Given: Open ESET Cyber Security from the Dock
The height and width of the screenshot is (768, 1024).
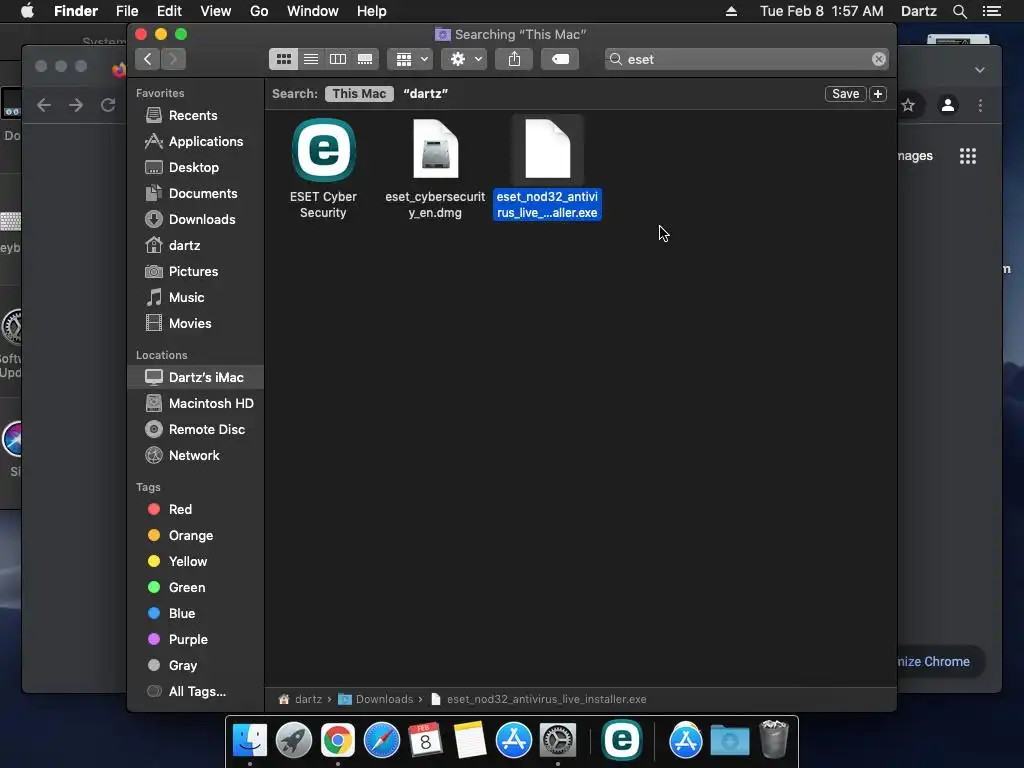Looking at the screenshot, I should (622, 741).
